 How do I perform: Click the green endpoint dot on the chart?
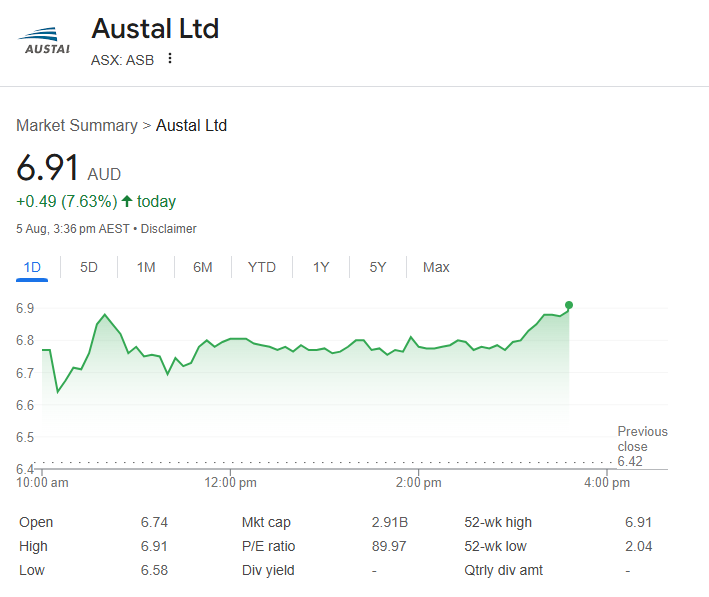click(x=569, y=305)
